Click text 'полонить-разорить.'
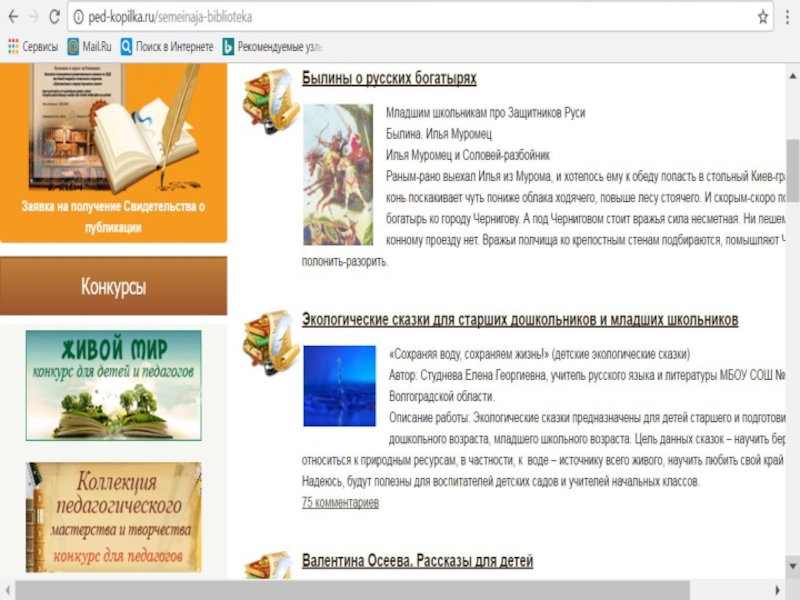 345,262
